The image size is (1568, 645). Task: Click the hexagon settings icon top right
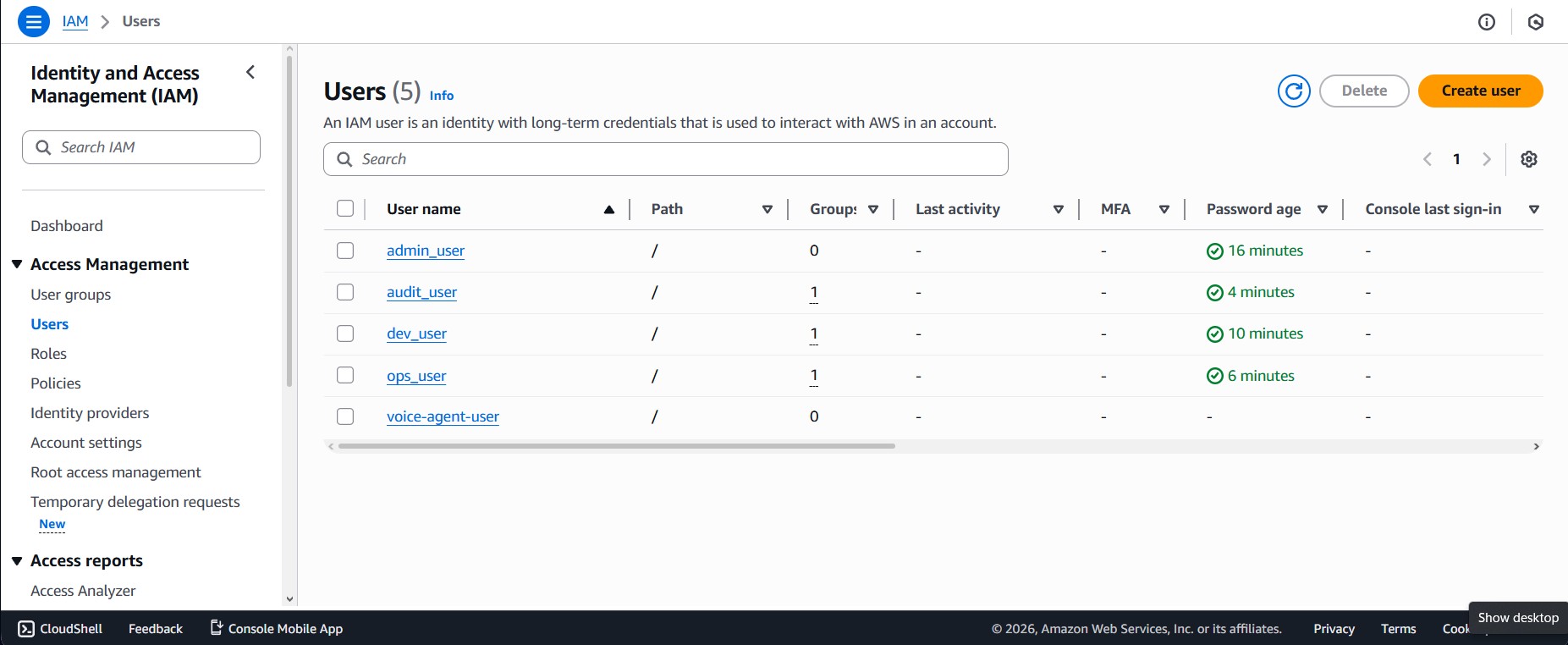pyautogui.click(x=1535, y=22)
